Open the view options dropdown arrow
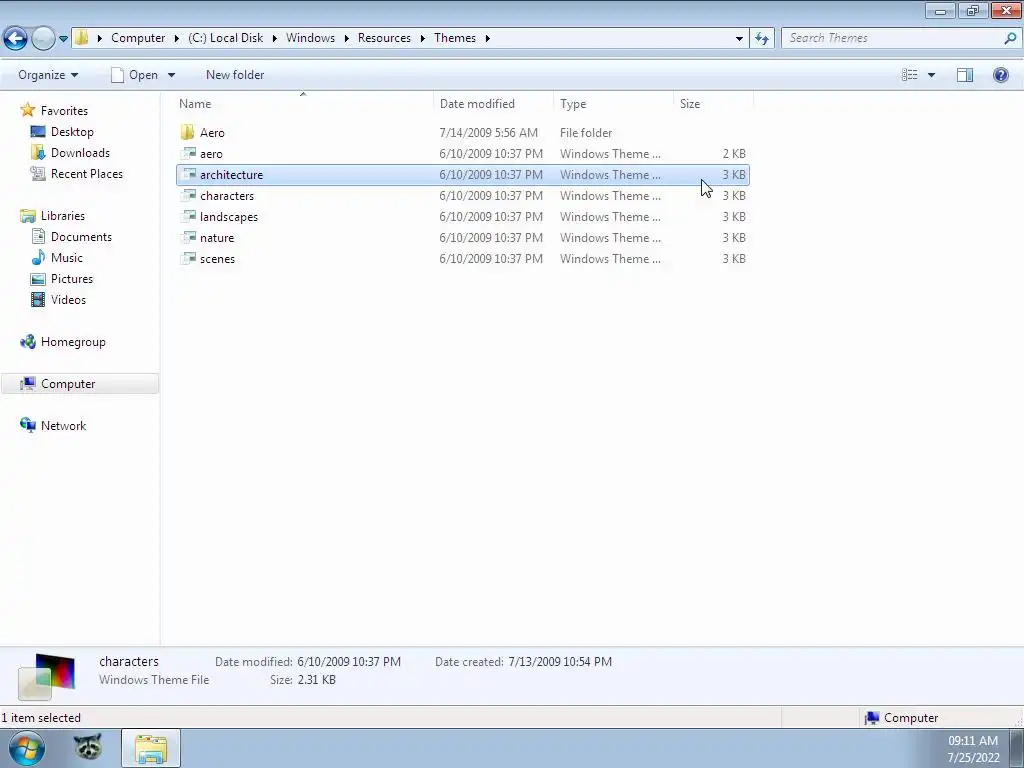 (x=931, y=75)
